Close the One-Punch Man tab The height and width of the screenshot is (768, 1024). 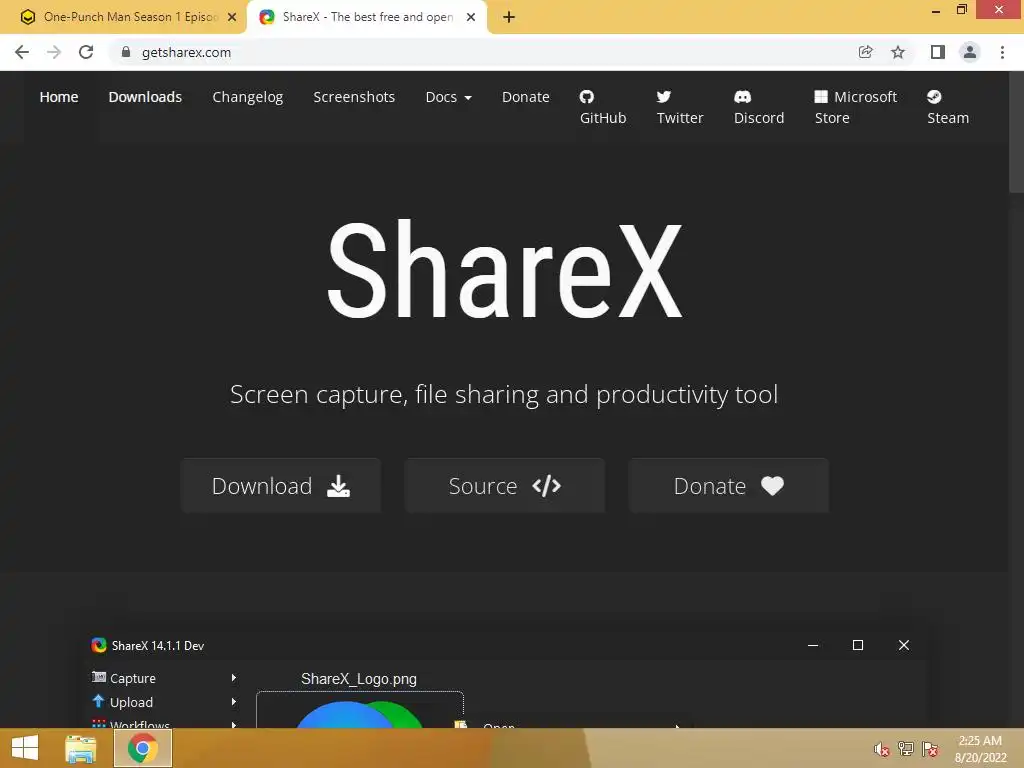pyautogui.click(x=232, y=18)
